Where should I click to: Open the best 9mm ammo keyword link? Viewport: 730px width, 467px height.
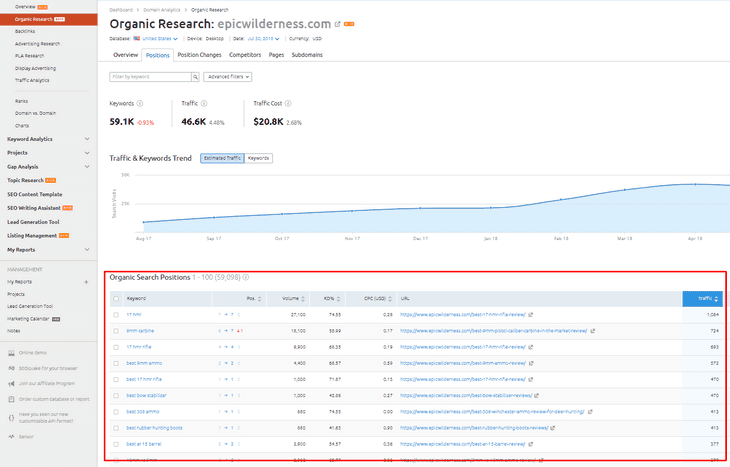point(144,363)
